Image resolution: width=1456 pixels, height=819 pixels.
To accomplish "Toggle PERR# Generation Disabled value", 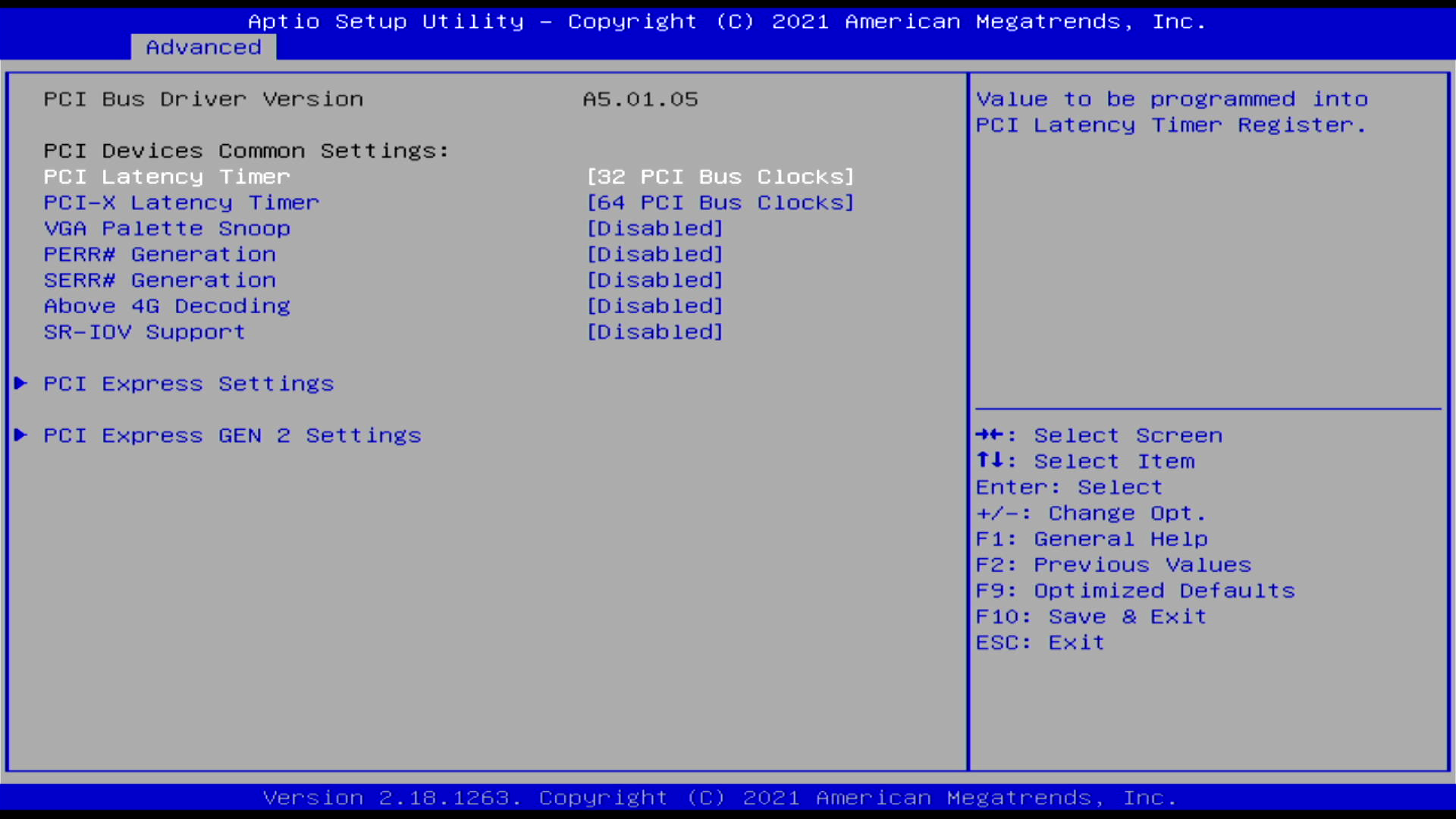I will pos(654,254).
